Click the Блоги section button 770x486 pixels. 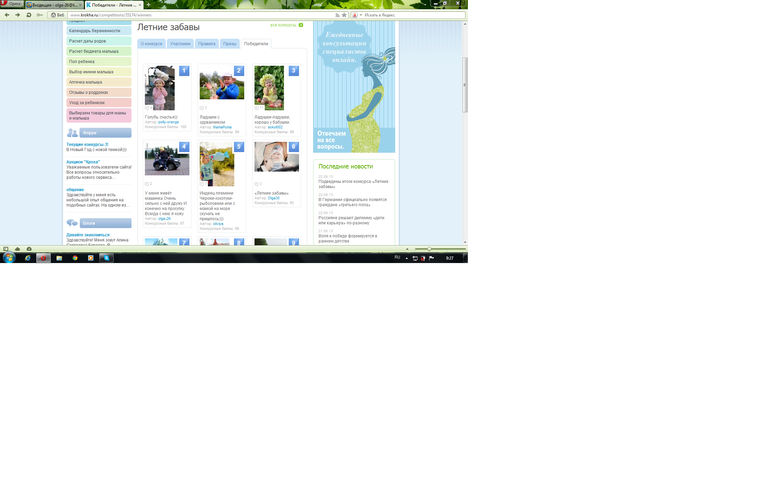[105, 223]
